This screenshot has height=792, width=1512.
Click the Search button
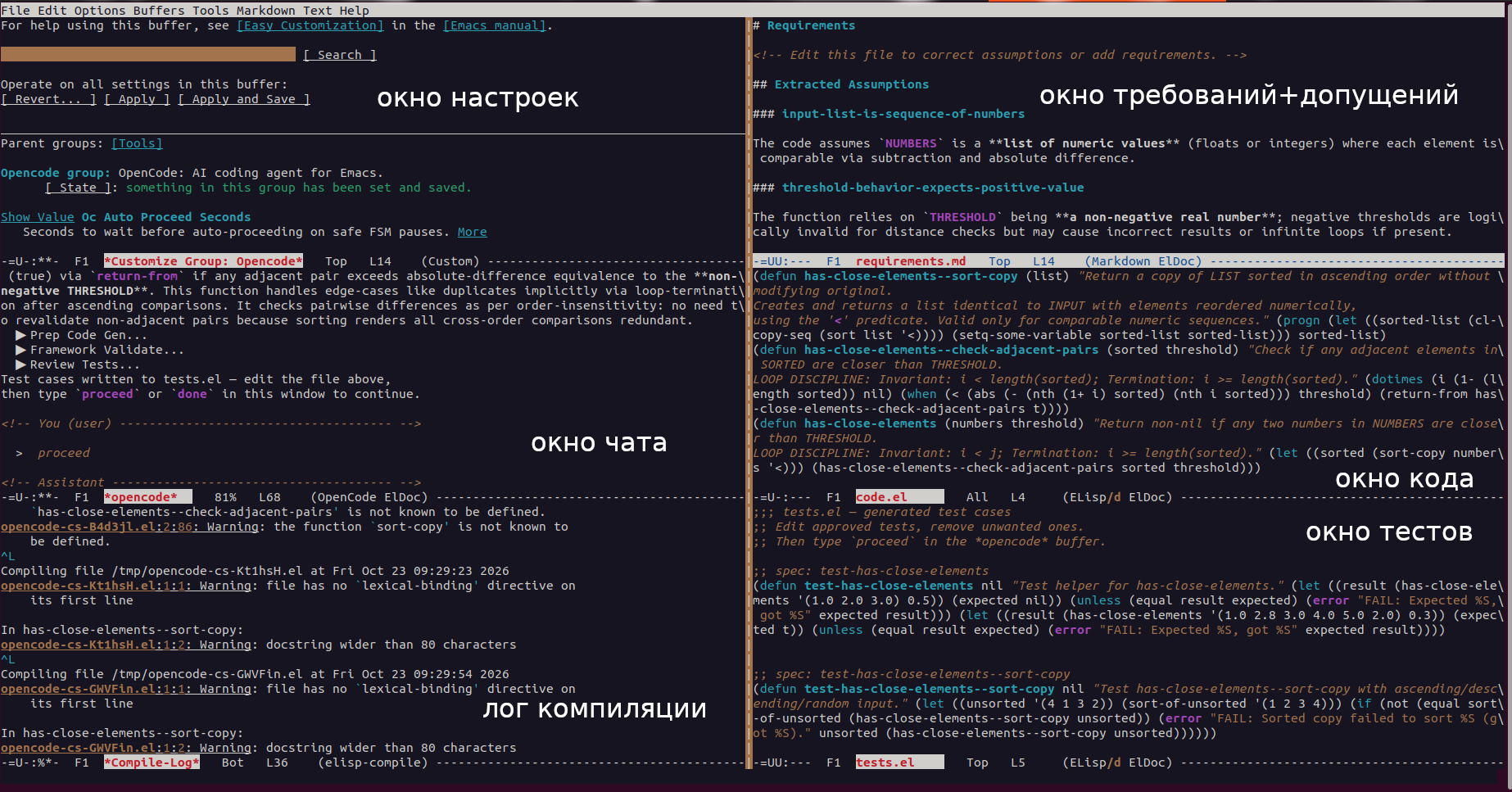340,55
